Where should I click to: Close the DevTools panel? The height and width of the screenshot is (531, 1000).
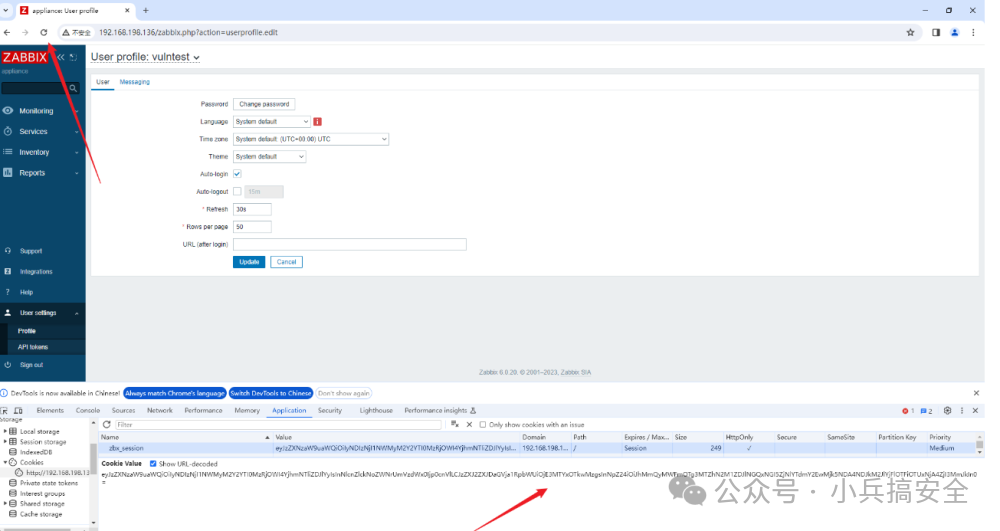coord(975,411)
